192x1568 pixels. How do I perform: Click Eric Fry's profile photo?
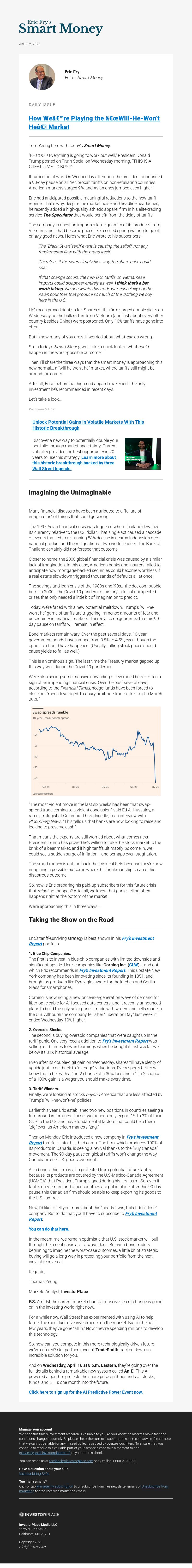[x=42, y=77]
